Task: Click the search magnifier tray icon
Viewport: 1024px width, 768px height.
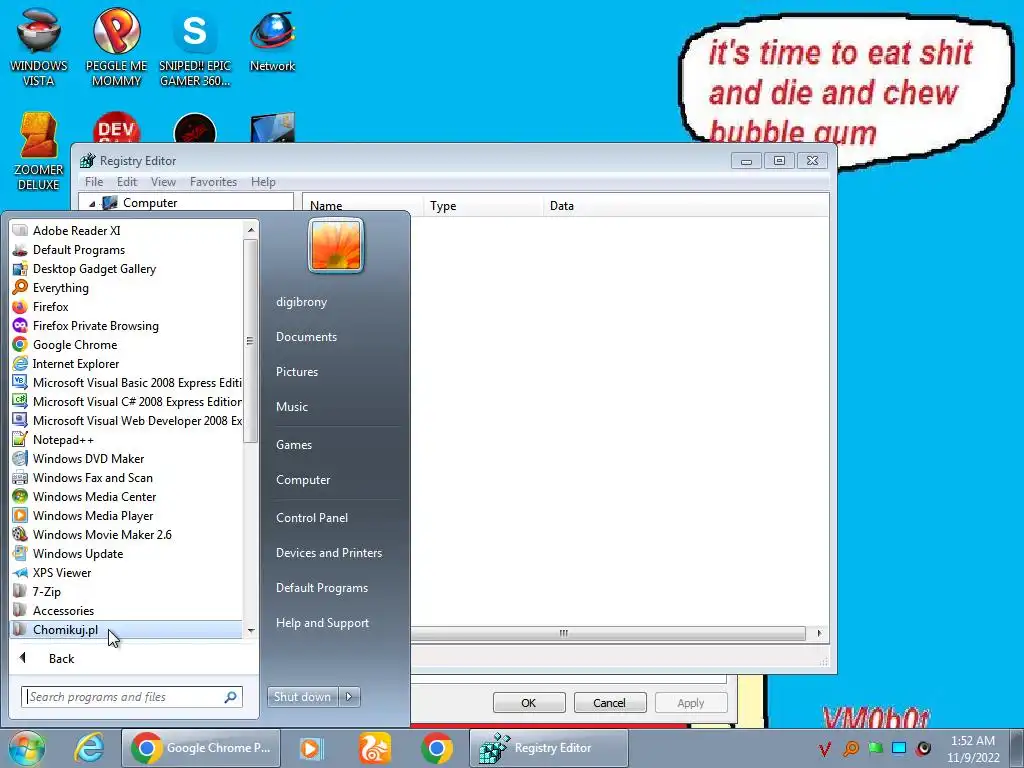Action: tap(851, 748)
